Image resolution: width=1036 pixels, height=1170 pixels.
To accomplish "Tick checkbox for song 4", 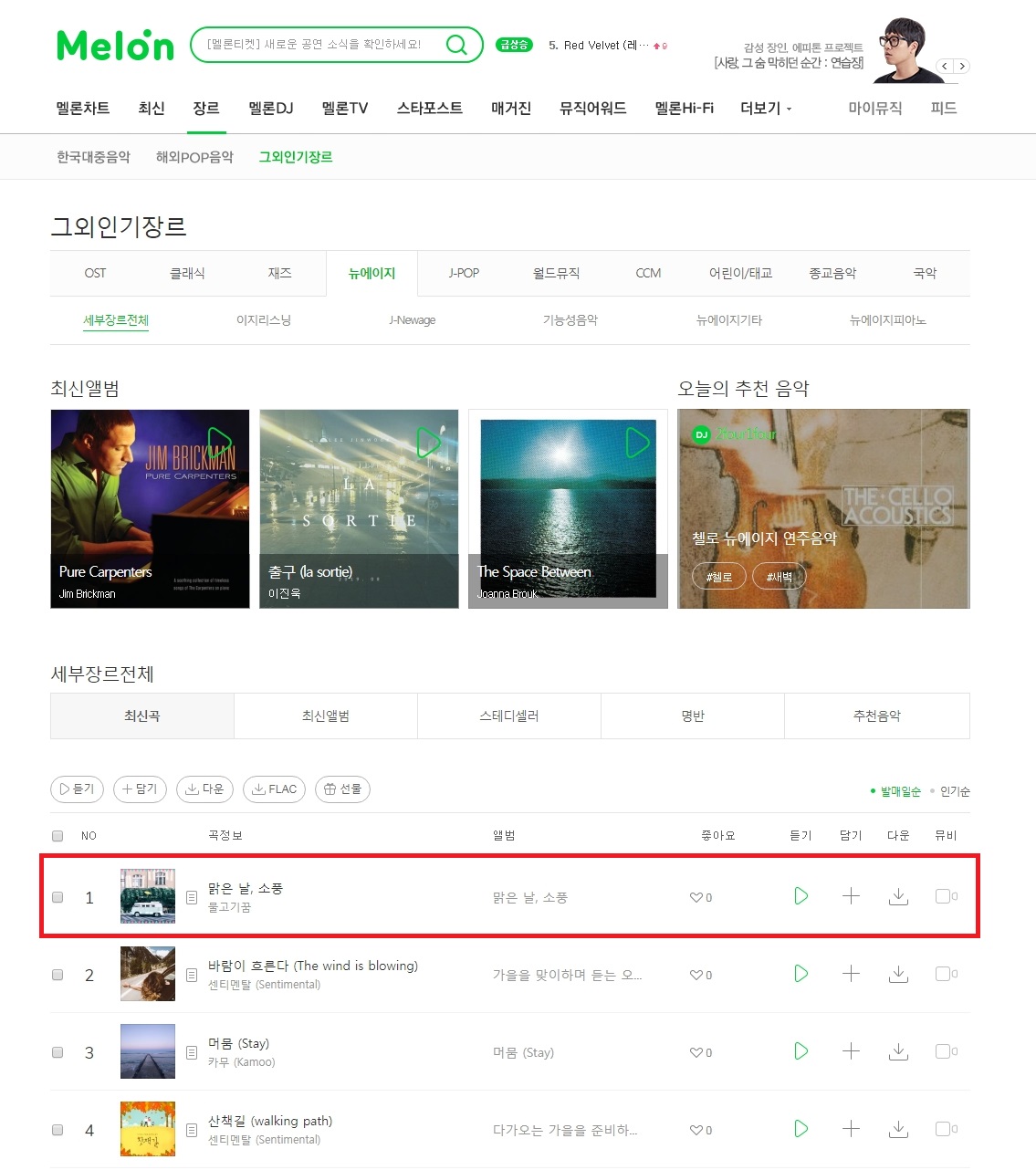I will tap(58, 1130).
